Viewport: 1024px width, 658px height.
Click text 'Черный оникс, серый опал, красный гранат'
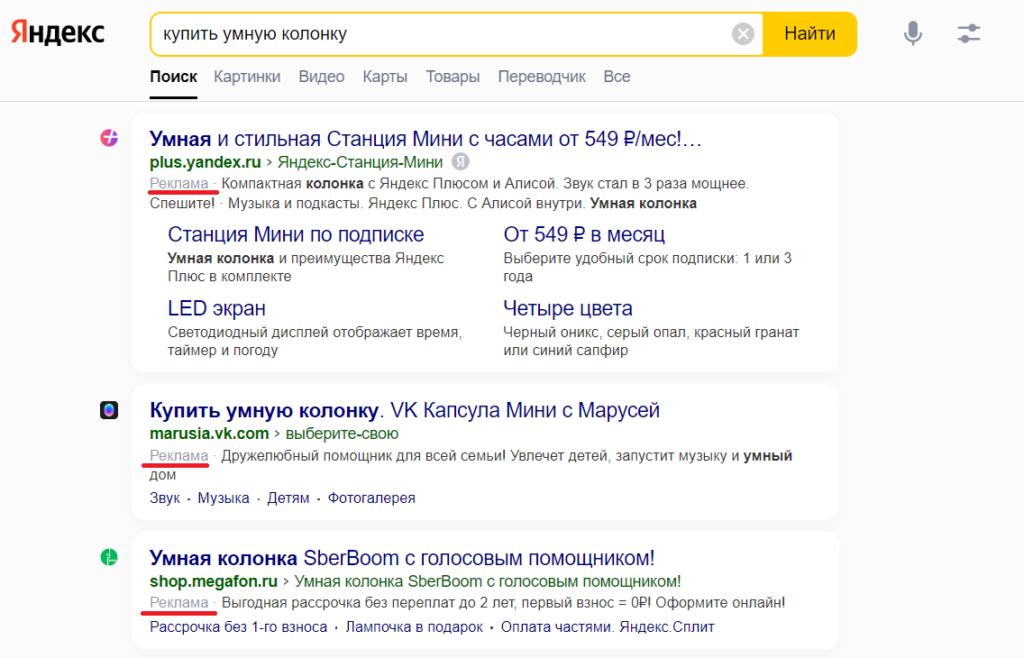click(x=651, y=332)
